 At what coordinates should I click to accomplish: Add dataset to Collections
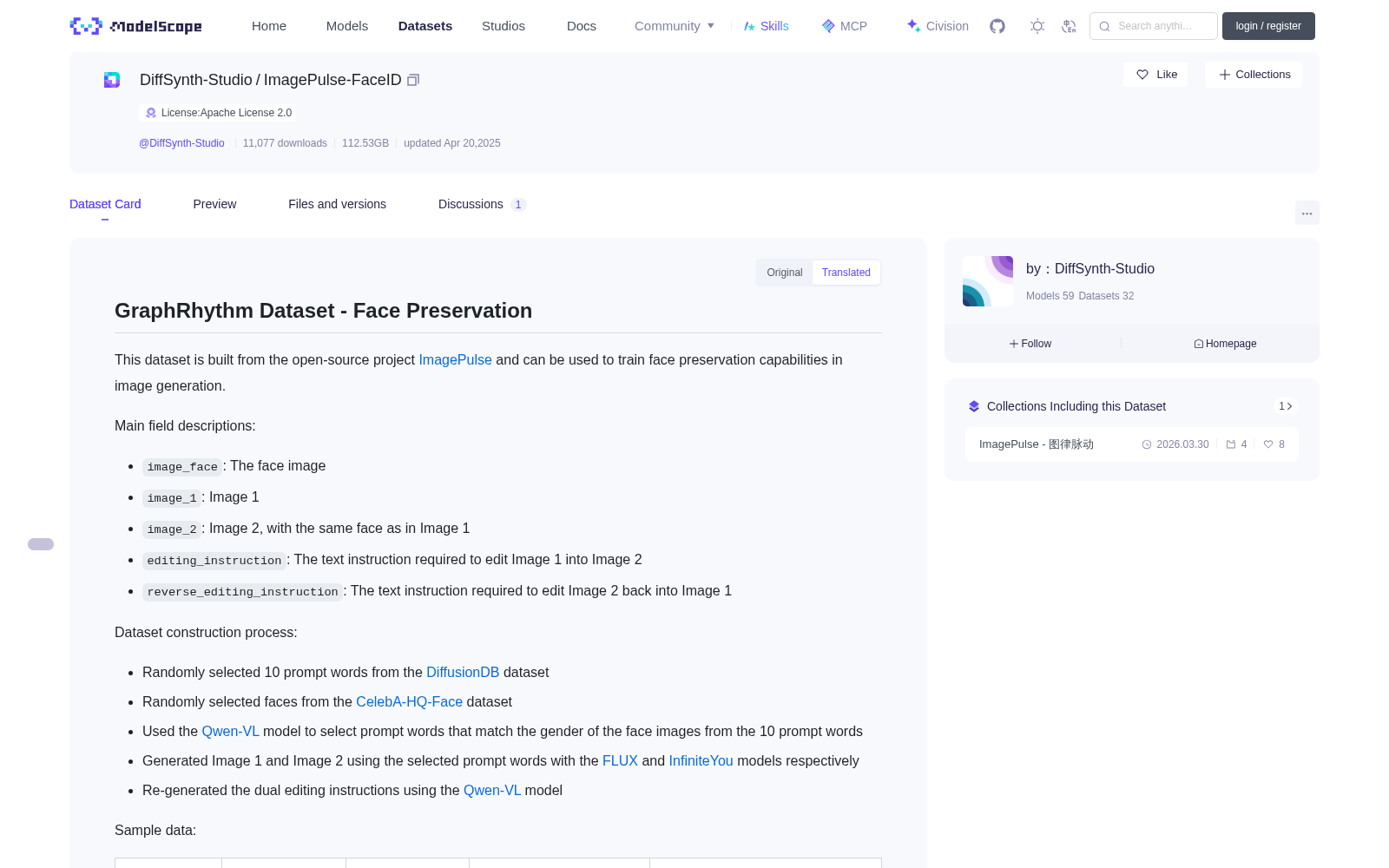click(x=1254, y=75)
